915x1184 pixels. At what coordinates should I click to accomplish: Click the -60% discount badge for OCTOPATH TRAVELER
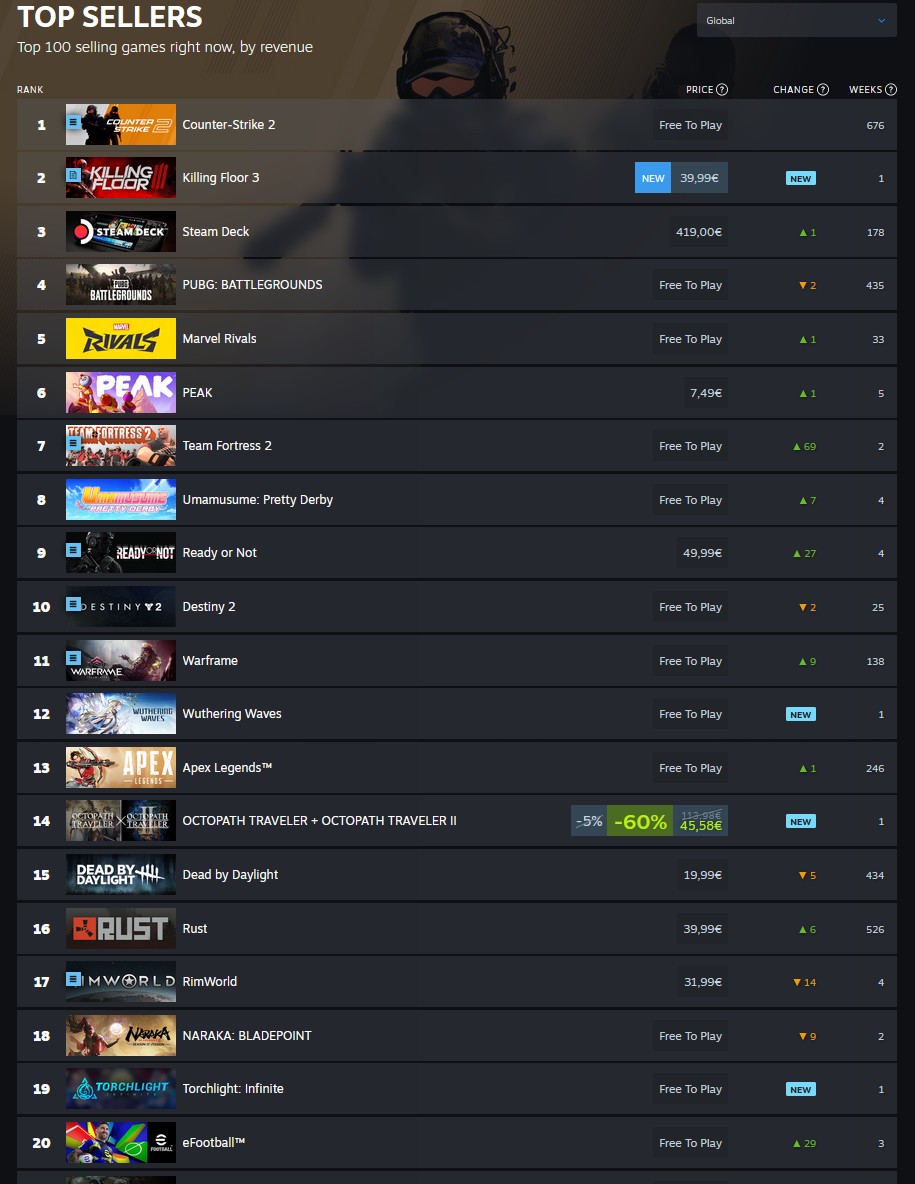640,821
